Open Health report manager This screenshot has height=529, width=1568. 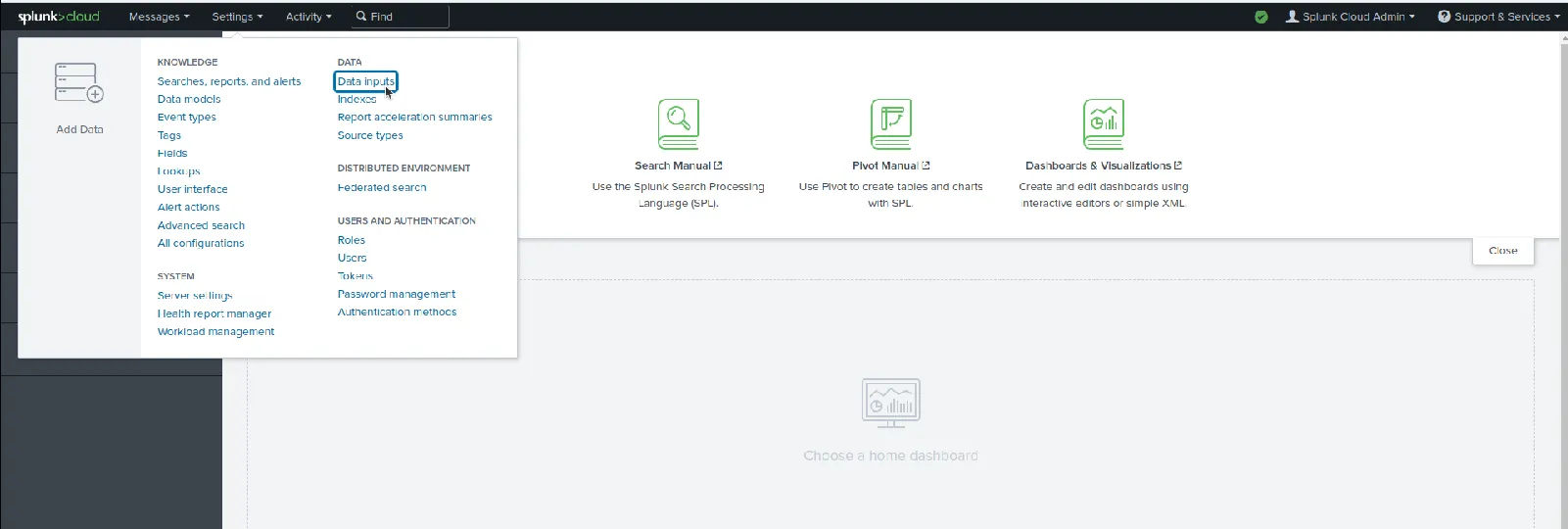tap(214, 313)
